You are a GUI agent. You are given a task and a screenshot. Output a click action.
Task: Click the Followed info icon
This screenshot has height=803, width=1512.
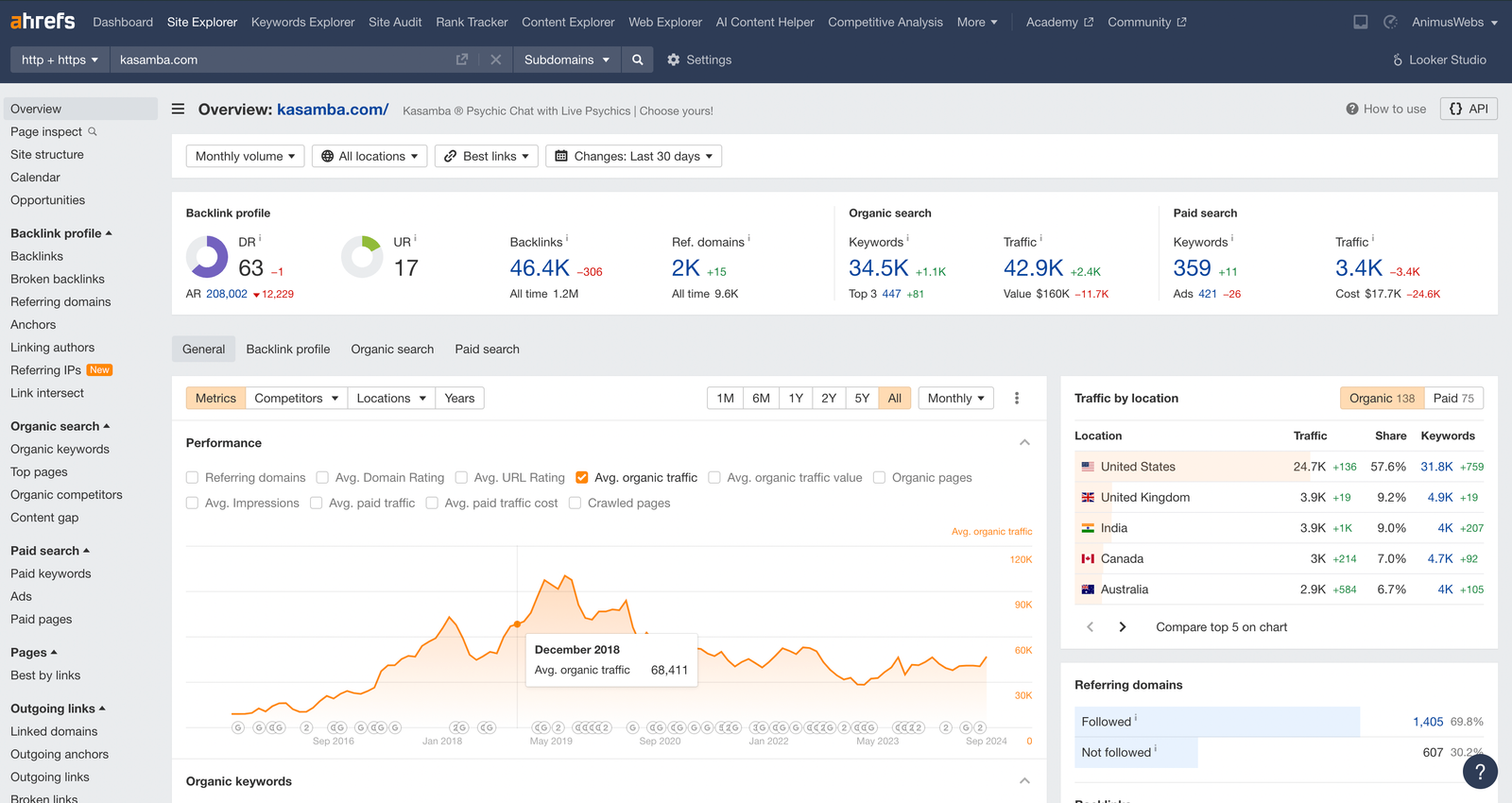tap(1136, 718)
